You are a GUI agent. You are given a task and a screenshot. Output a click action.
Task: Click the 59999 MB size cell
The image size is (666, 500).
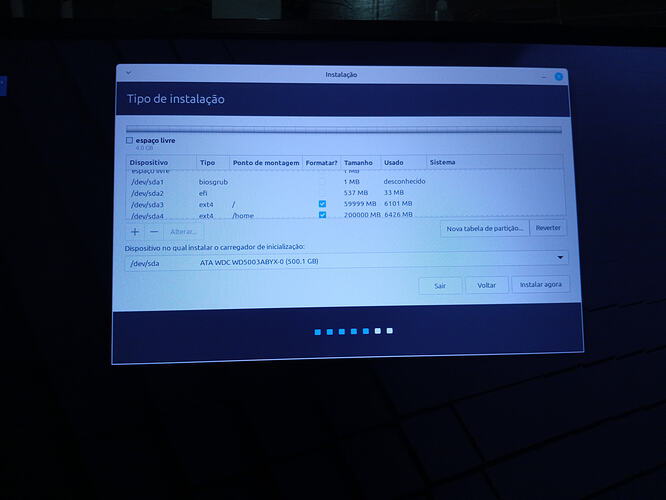click(x=360, y=204)
